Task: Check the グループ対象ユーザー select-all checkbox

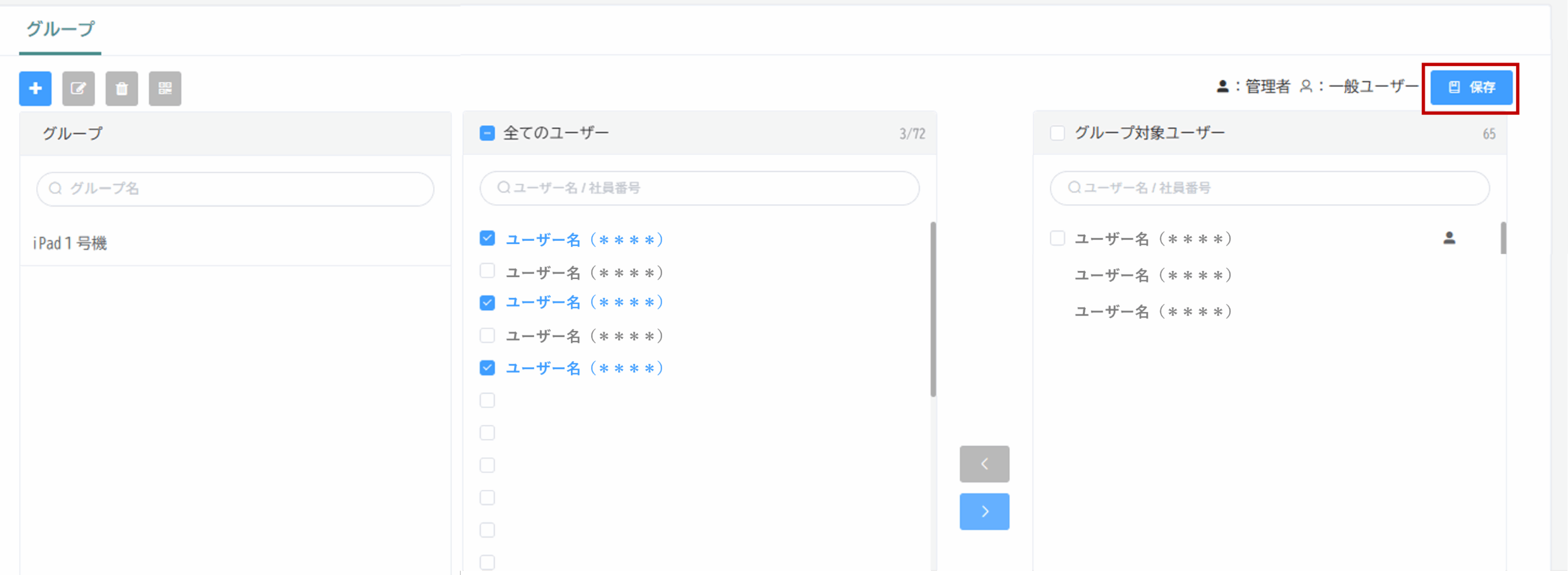Action: point(1057,133)
